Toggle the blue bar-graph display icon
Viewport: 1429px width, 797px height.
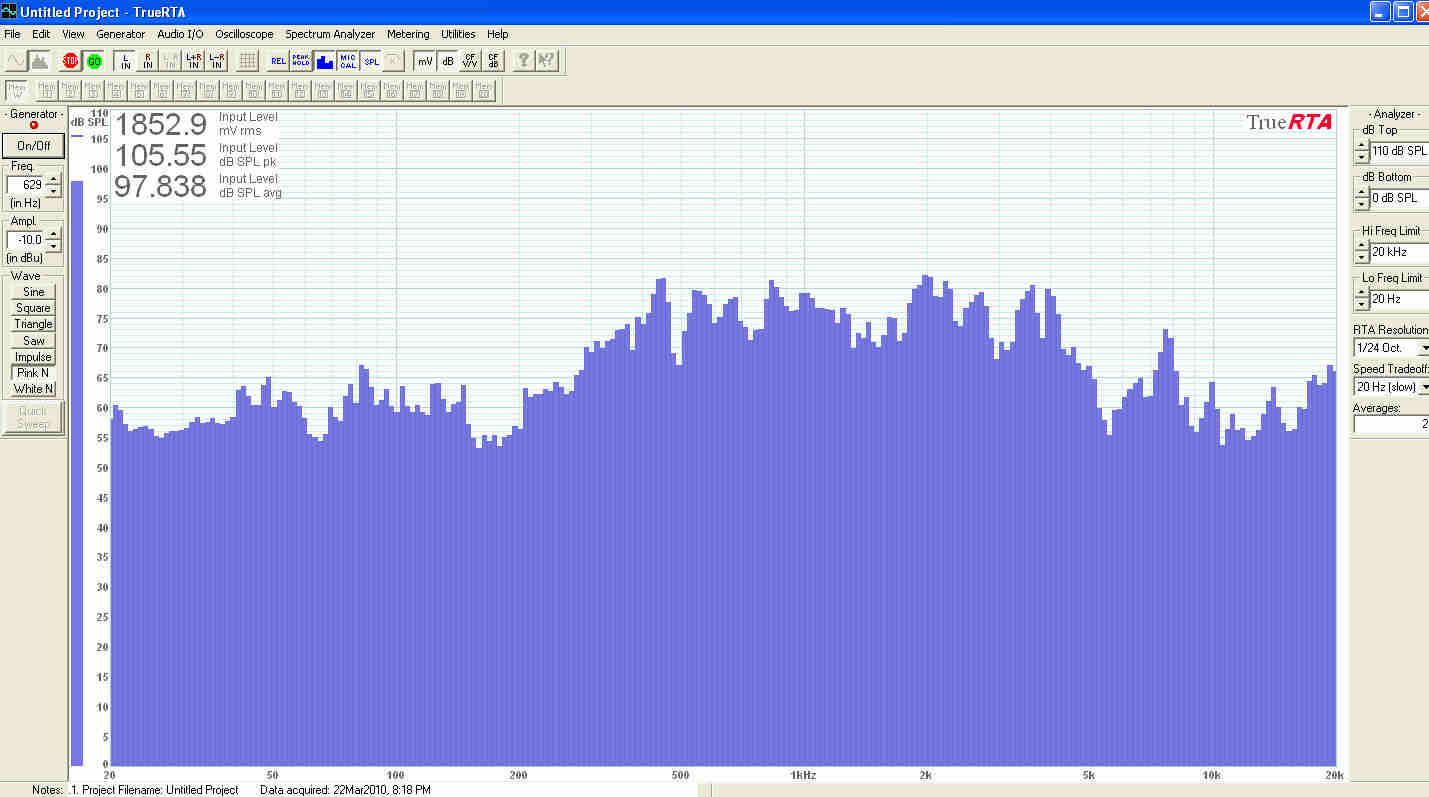(x=324, y=61)
